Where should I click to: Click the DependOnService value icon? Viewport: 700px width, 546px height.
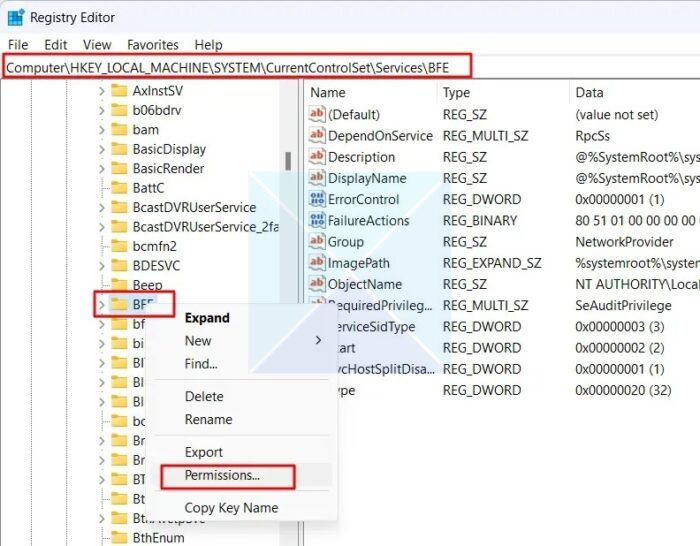click(x=317, y=135)
